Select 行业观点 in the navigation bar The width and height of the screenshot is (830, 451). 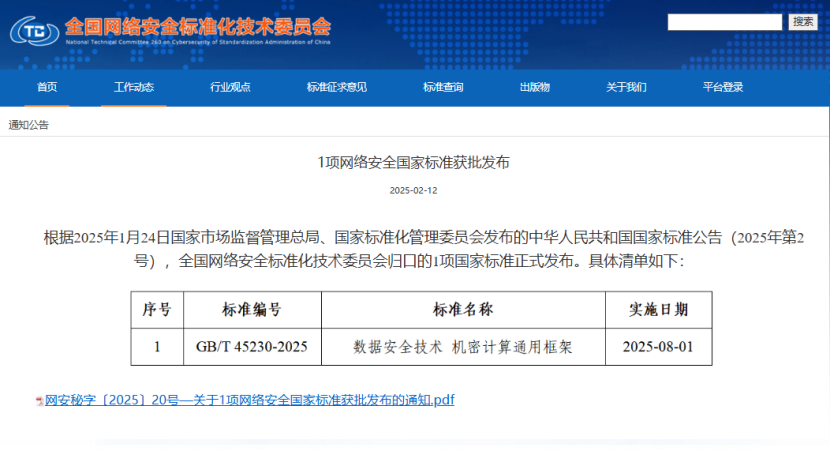pyautogui.click(x=230, y=87)
